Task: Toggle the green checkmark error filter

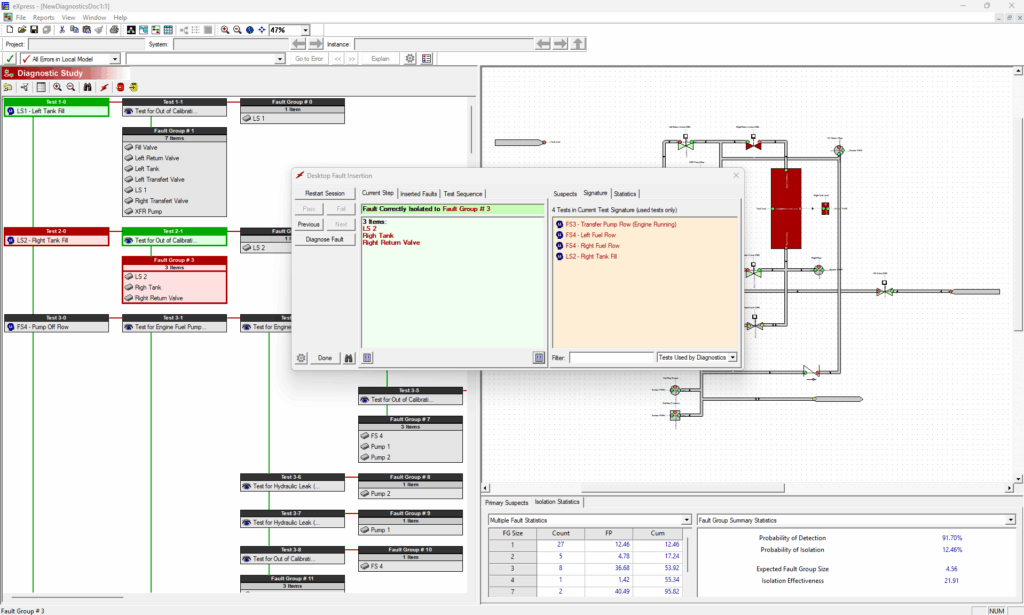Action: click(9, 58)
